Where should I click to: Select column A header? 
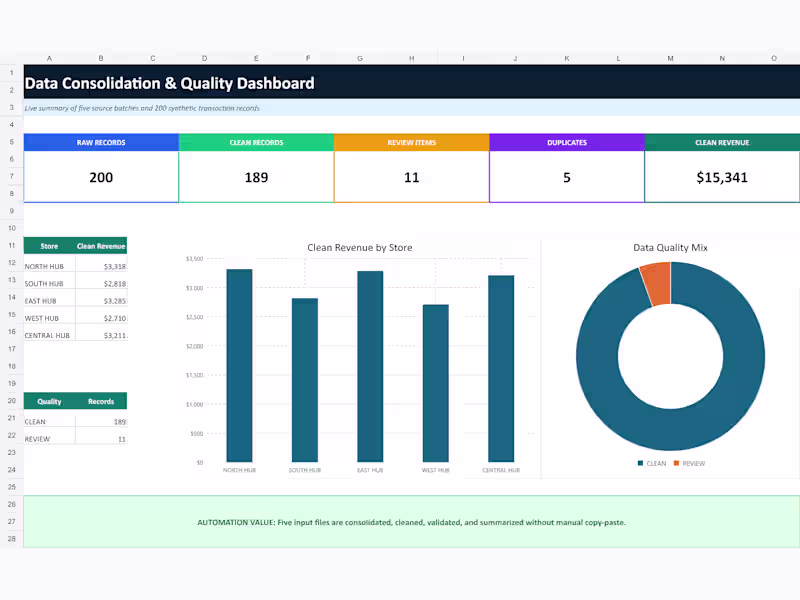(x=49, y=58)
